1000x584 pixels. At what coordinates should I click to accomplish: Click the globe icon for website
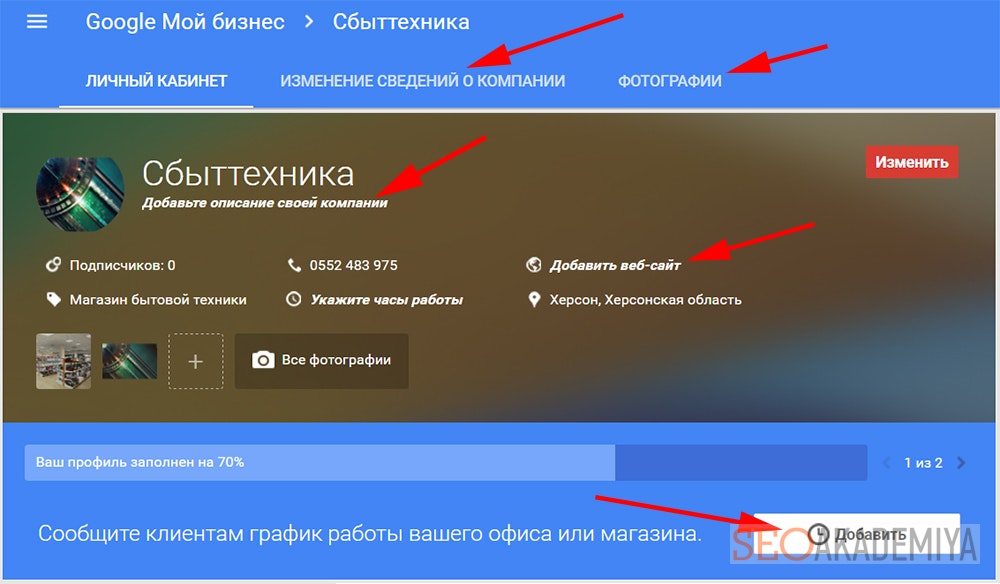[533, 266]
